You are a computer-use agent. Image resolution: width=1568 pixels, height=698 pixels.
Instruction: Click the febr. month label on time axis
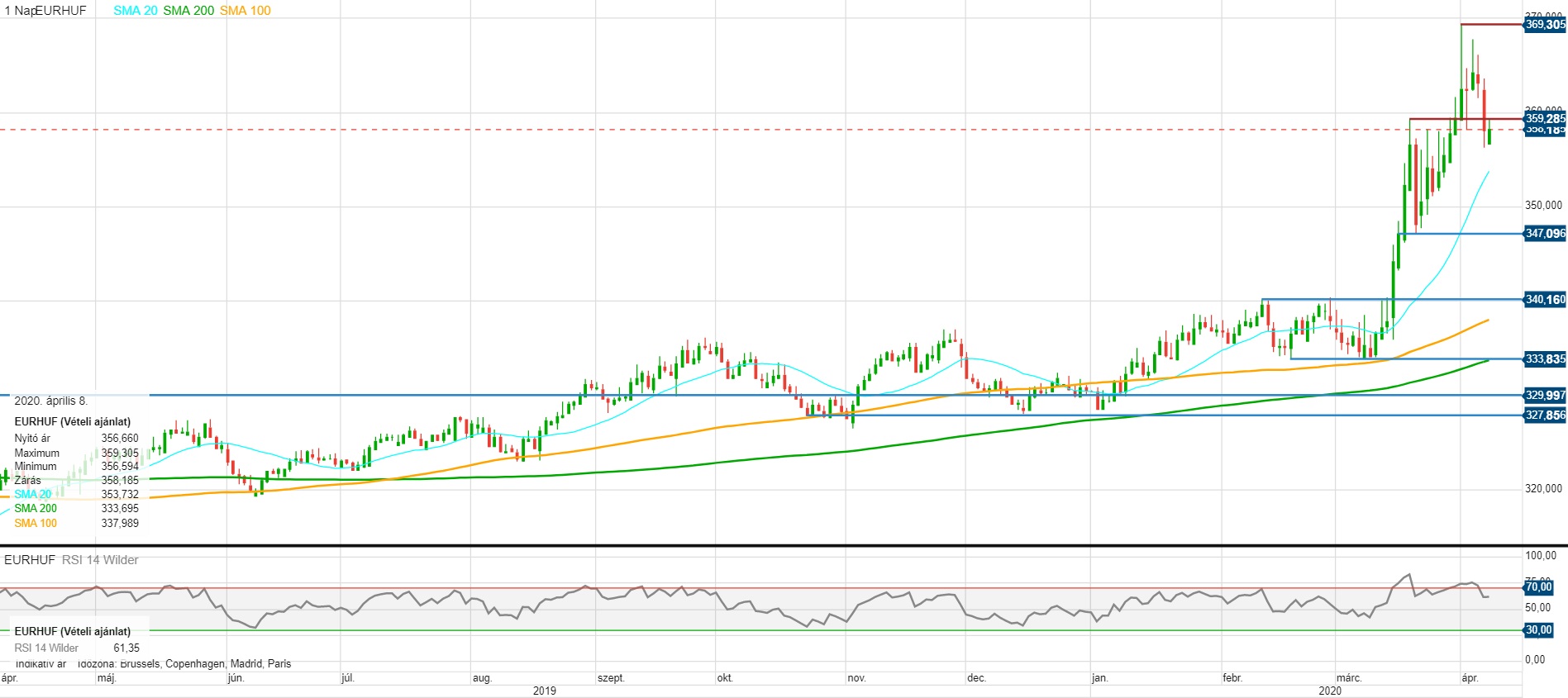coord(1232,678)
